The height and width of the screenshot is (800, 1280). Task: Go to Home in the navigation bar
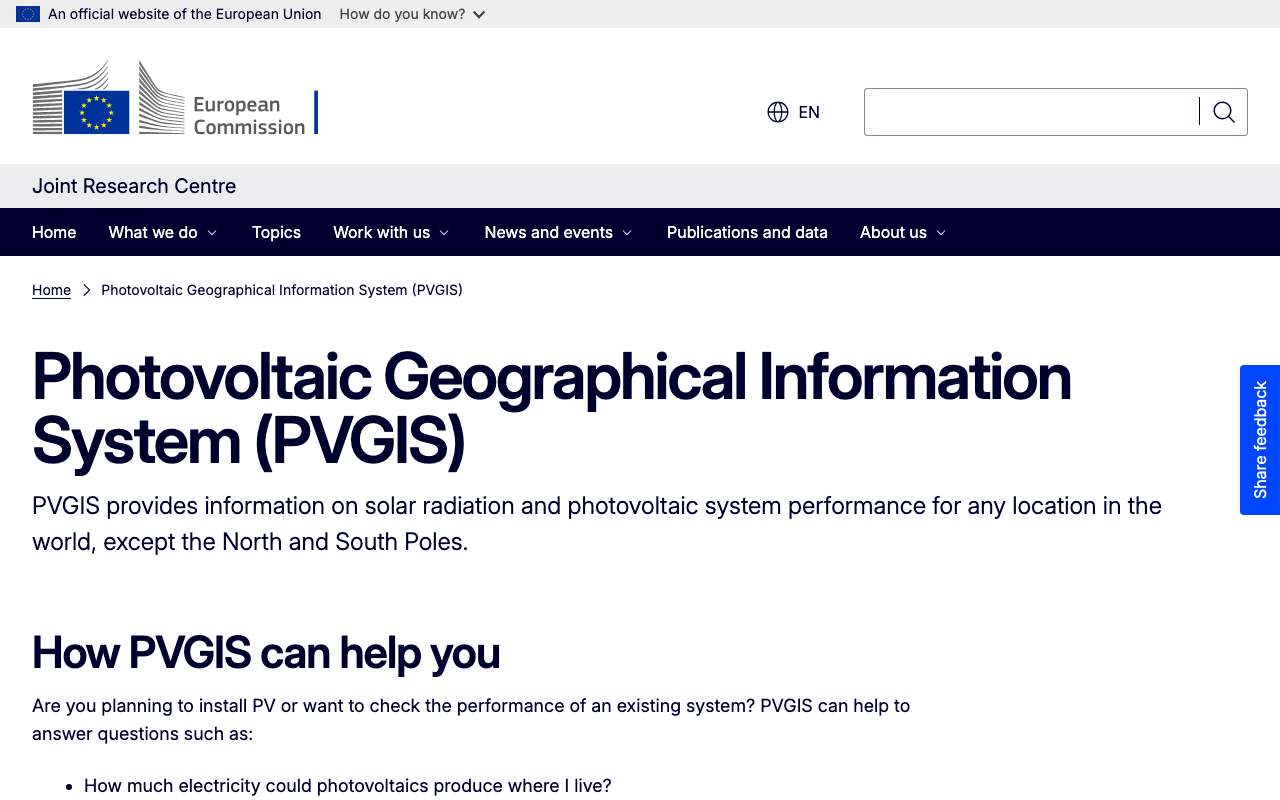[54, 232]
